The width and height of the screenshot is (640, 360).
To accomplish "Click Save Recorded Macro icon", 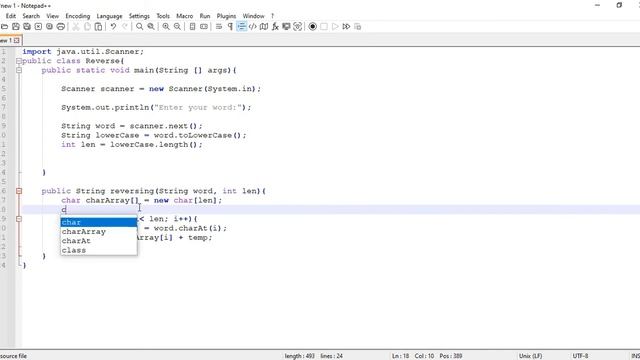I will [x=358, y=27].
